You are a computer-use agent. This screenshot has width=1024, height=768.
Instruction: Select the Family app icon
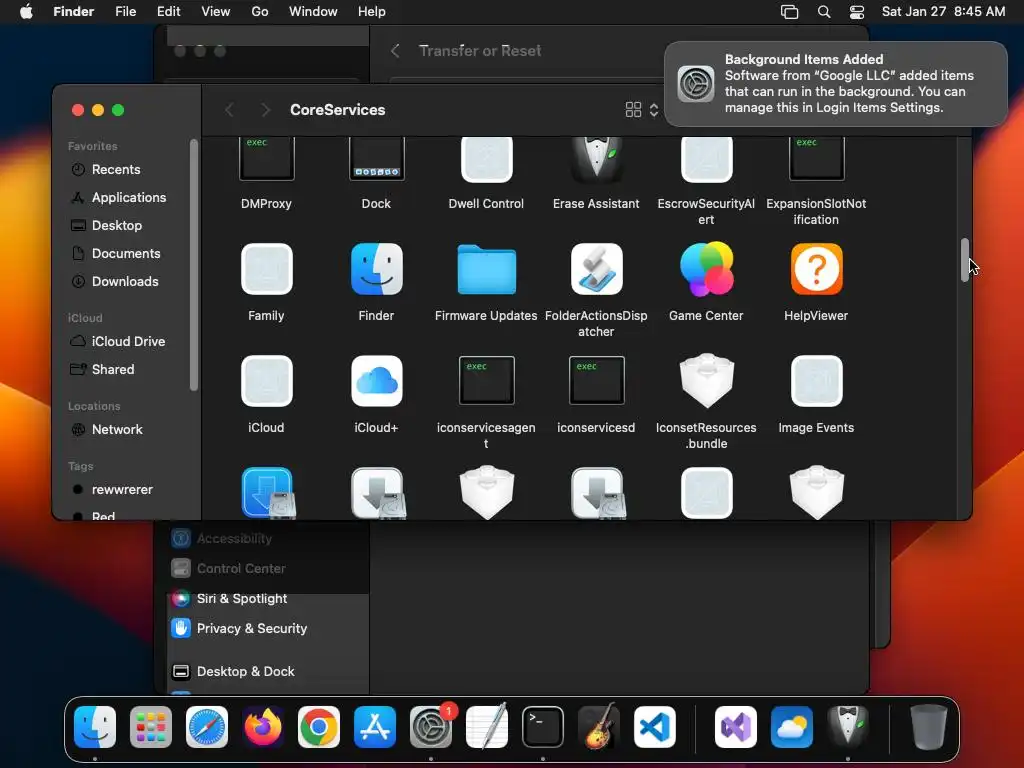point(266,269)
